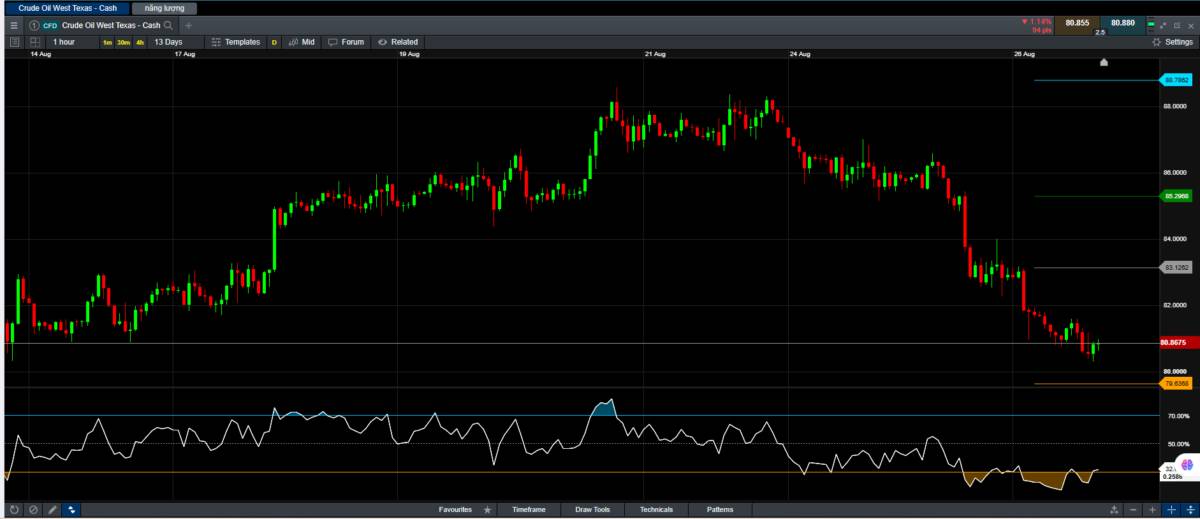Click the green market status indicator

pos(1150,23)
